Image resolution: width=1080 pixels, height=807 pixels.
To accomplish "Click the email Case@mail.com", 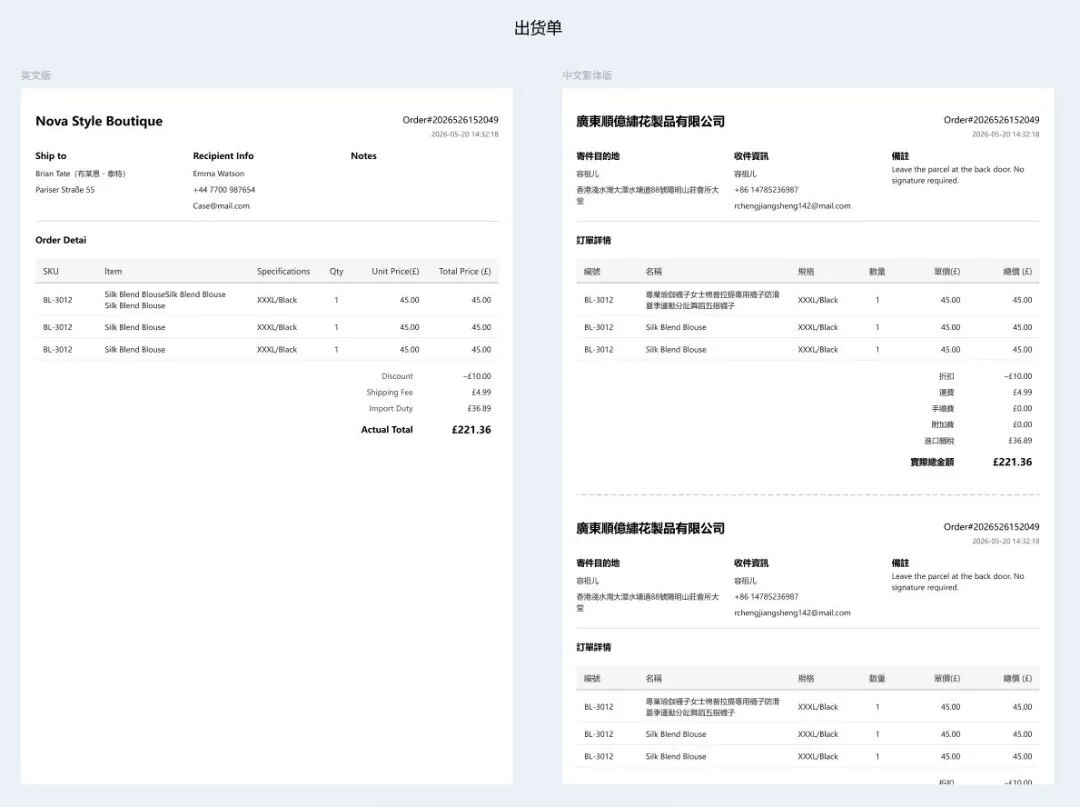I will [x=221, y=206].
